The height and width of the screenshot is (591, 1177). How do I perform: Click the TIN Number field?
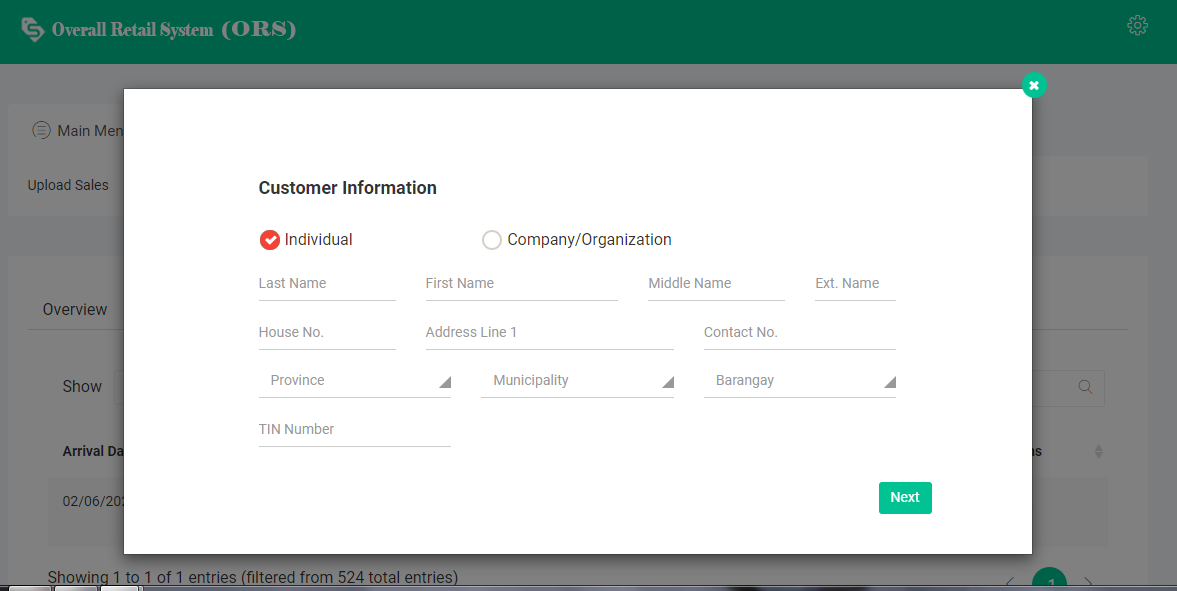[354, 430]
